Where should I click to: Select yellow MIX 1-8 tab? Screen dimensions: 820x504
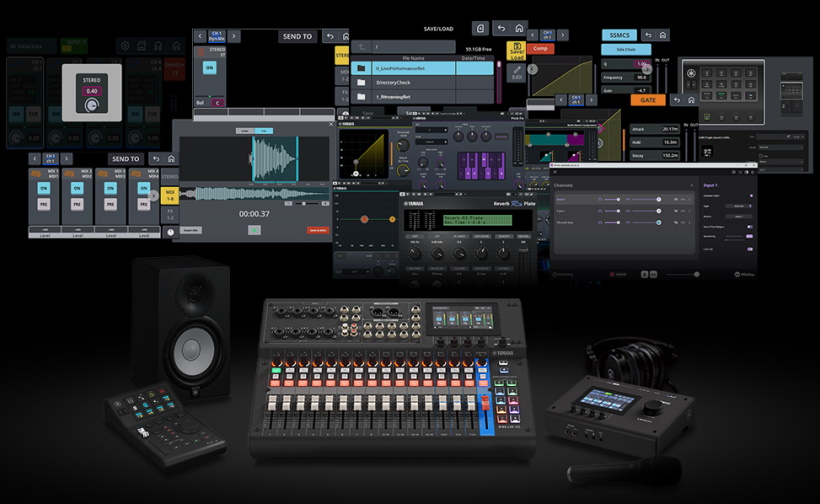(x=170, y=196)
